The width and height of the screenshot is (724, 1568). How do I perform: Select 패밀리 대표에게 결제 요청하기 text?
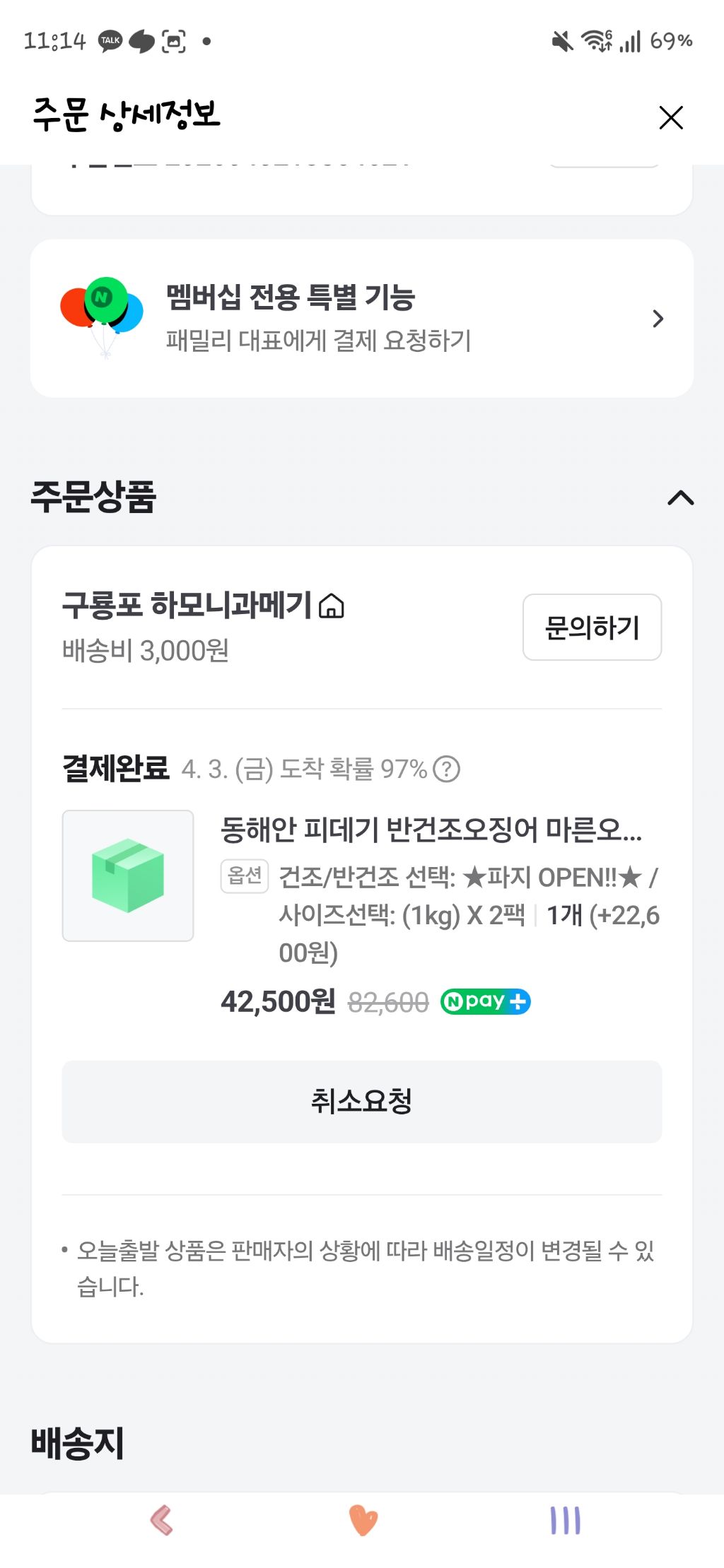(318, 341)
